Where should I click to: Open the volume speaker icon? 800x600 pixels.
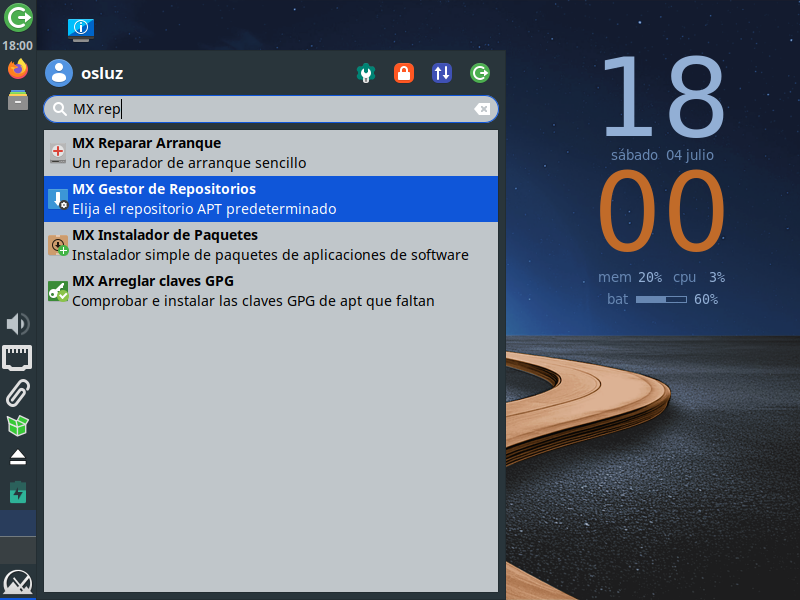tap(18, 324)
